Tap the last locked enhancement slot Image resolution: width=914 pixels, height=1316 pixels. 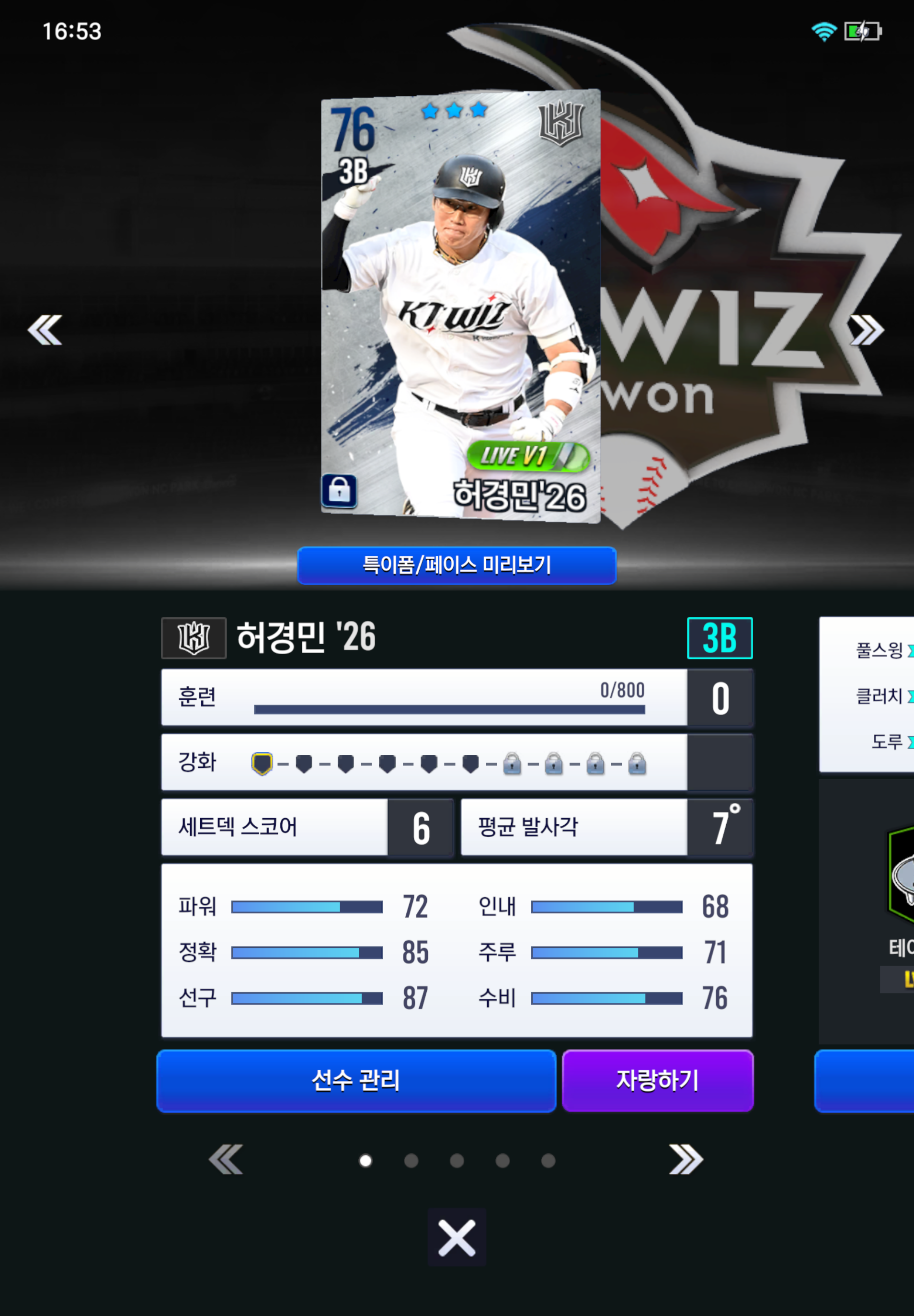tap(637, 764)
